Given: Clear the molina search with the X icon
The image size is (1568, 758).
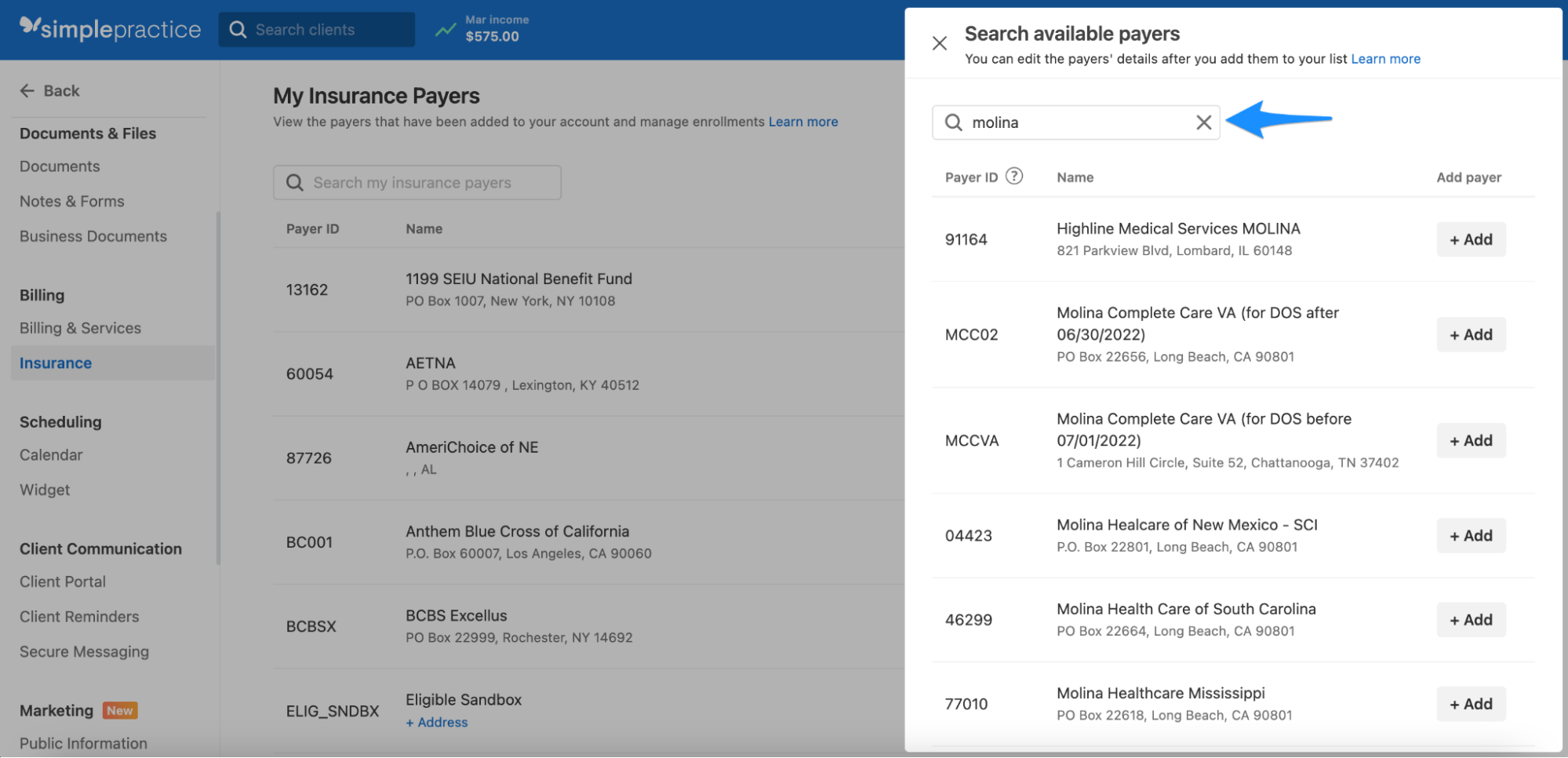Looking at the screenshot, I should 1204,122.
